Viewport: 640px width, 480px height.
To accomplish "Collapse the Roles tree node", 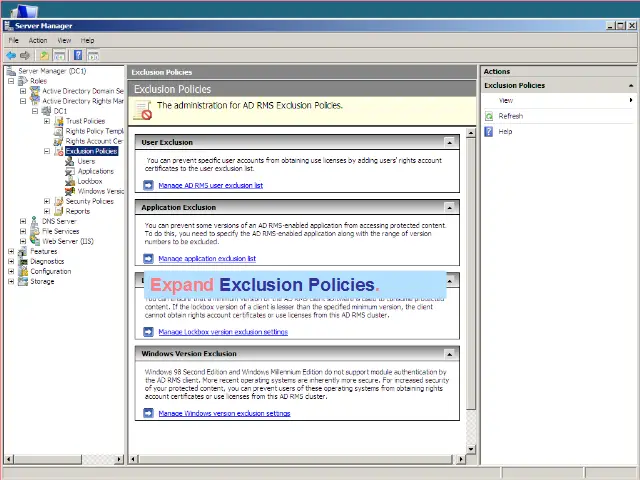I will (11, 81).
